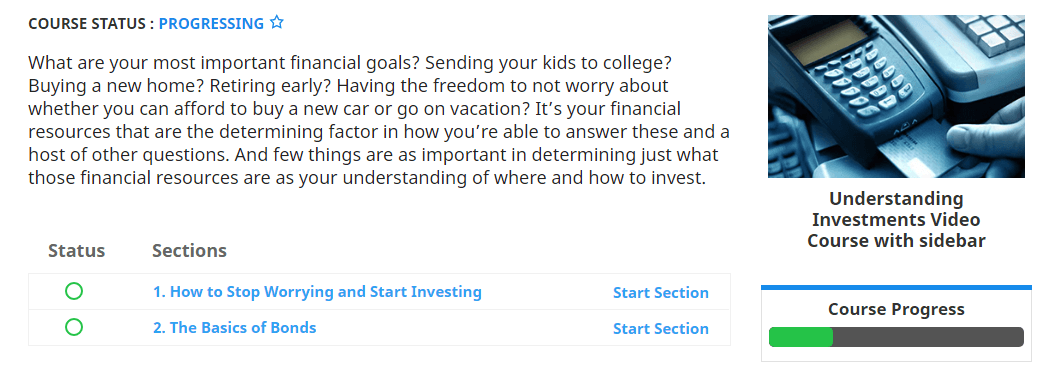This screenshot has width=1056, height=378.
Task: Click the blue top border of Course Progress box
Action: click(896, 288)
